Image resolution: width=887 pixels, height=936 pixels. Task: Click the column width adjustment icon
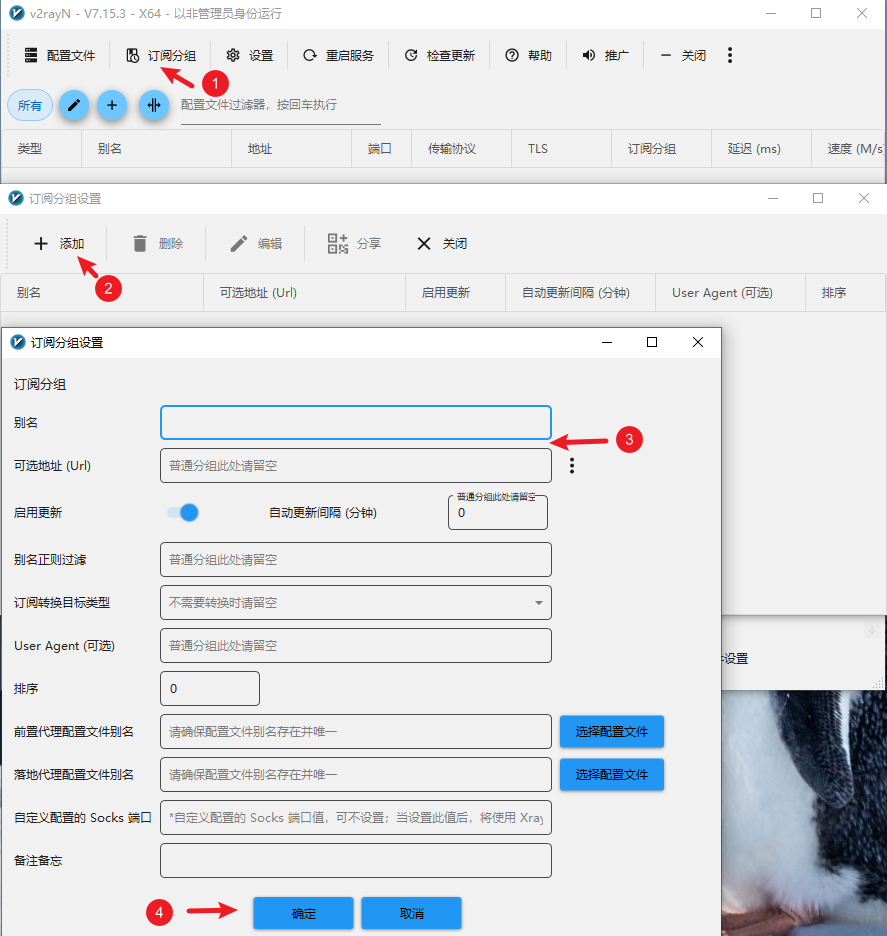pyautogui.click(x=153, y=105)
